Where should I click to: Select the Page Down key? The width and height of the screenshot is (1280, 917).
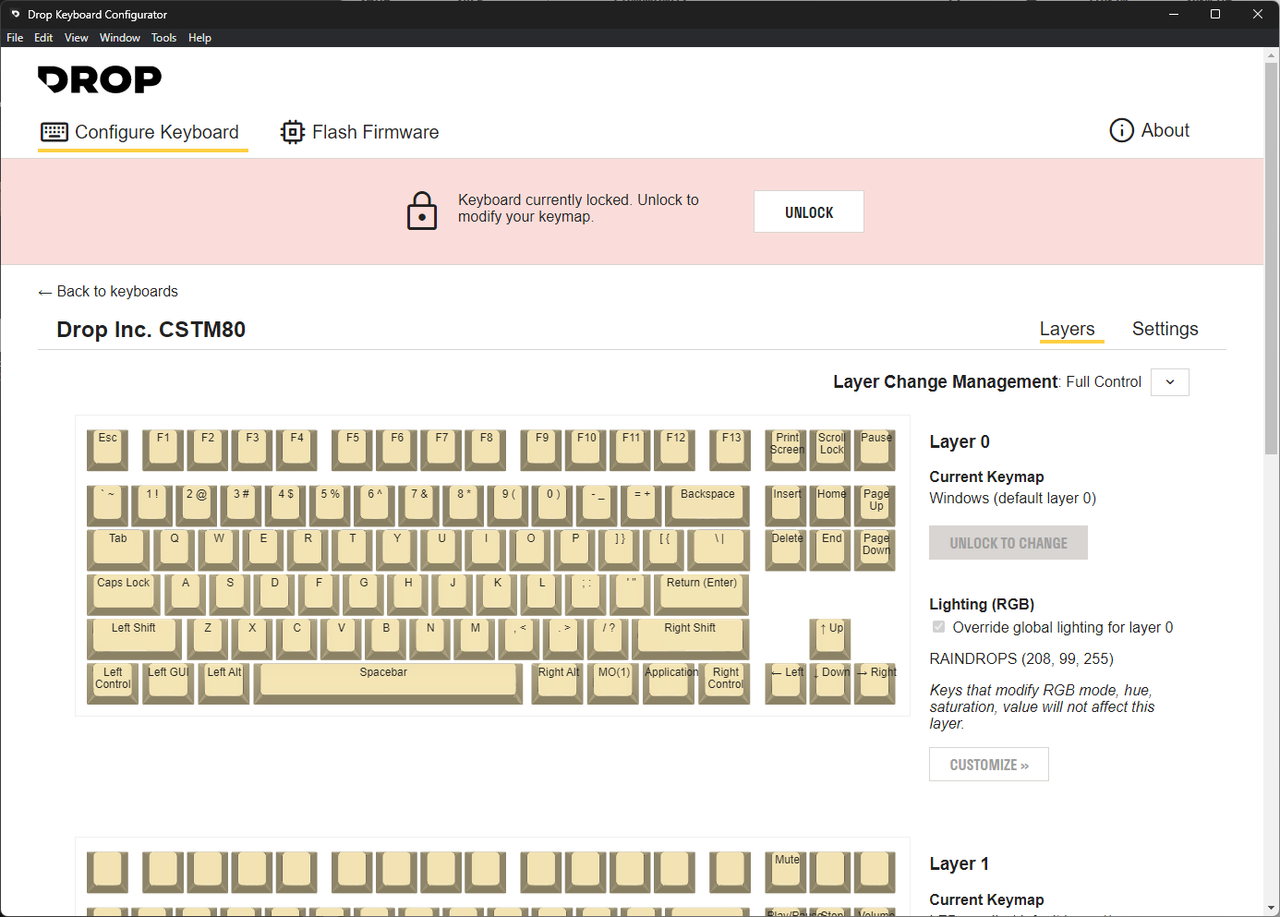pyautogui.click(x=876, y=549)
